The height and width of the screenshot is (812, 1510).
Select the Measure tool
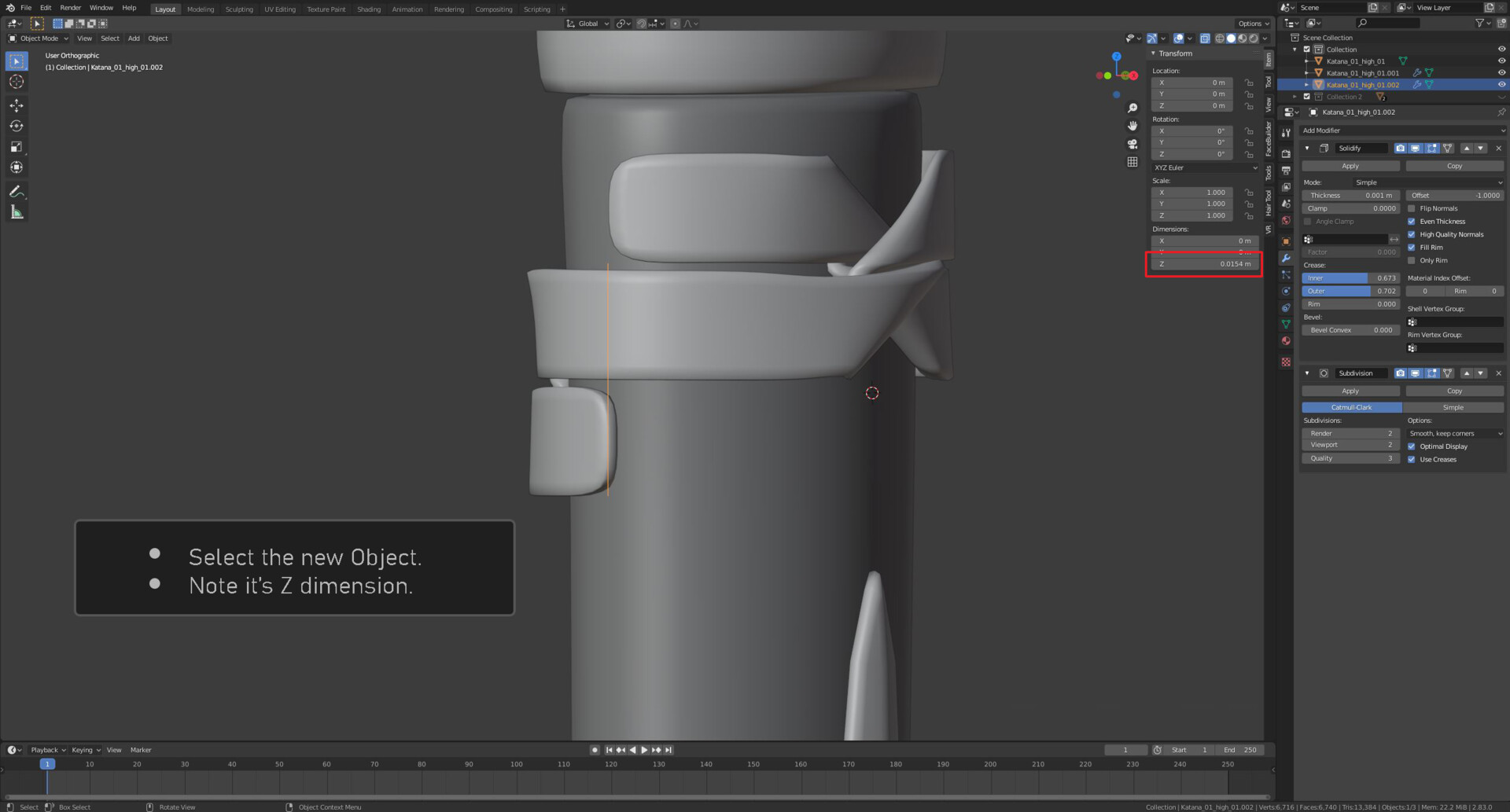[17, 212]
